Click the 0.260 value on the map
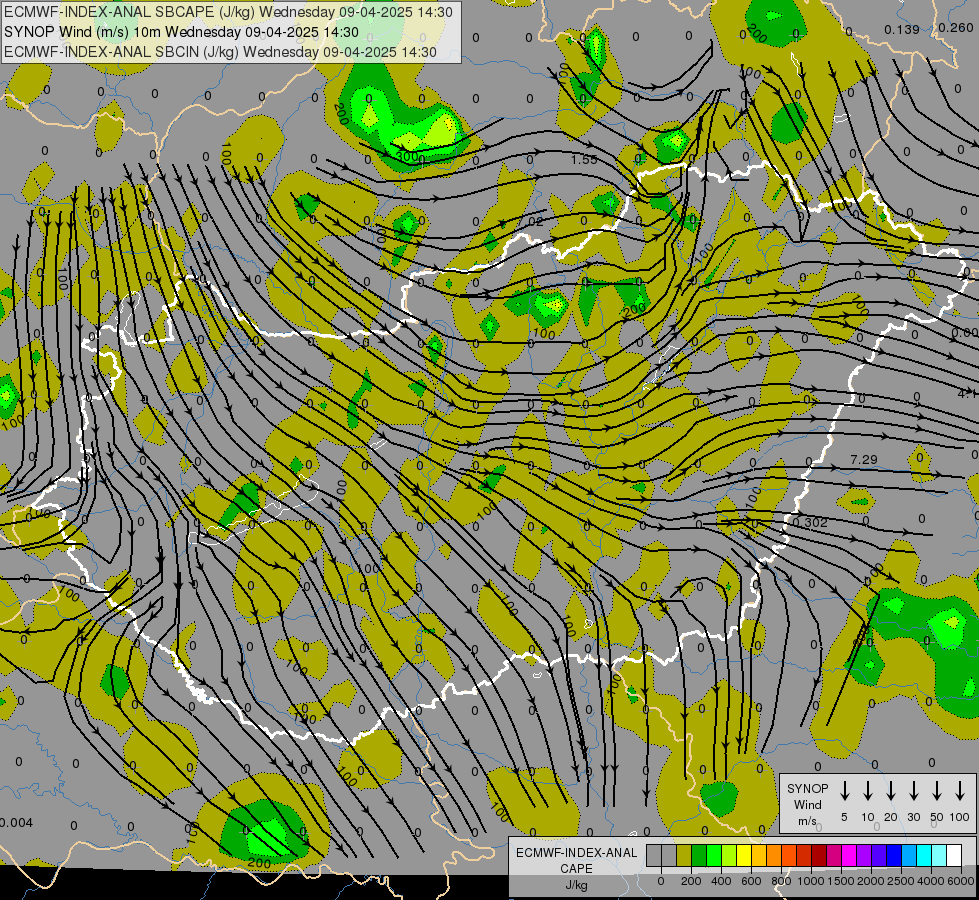The image size is (979, 900). tap(956, 27)
